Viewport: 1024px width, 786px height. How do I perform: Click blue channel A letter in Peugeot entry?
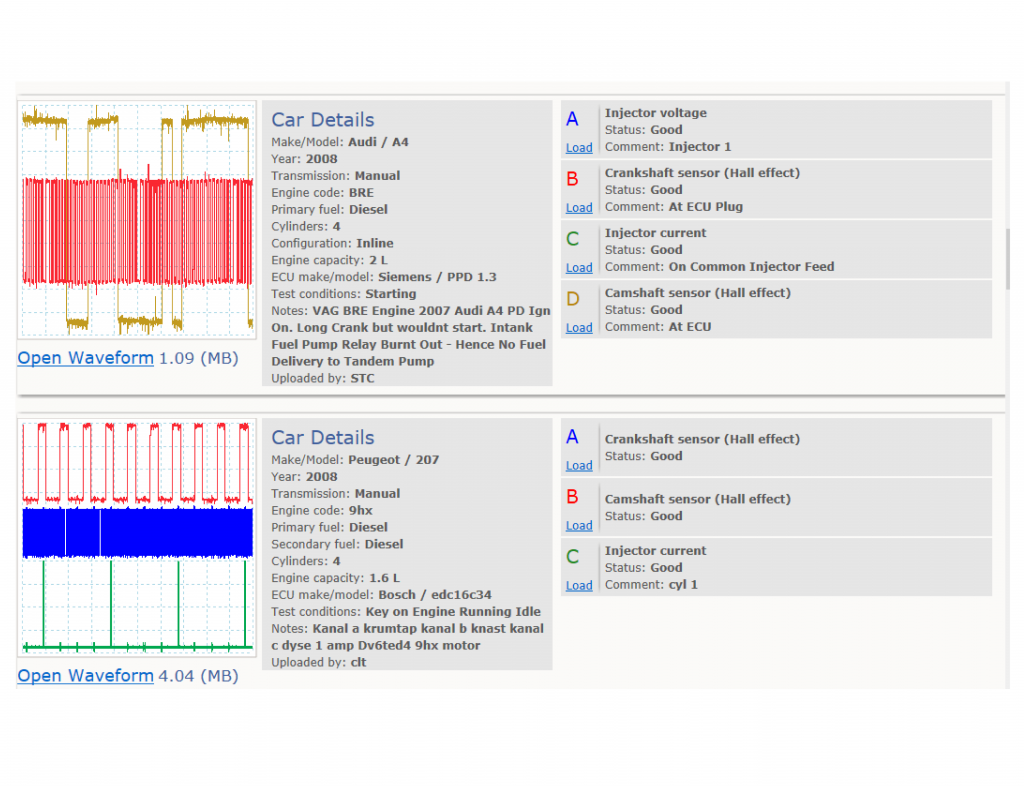[572, 437]
